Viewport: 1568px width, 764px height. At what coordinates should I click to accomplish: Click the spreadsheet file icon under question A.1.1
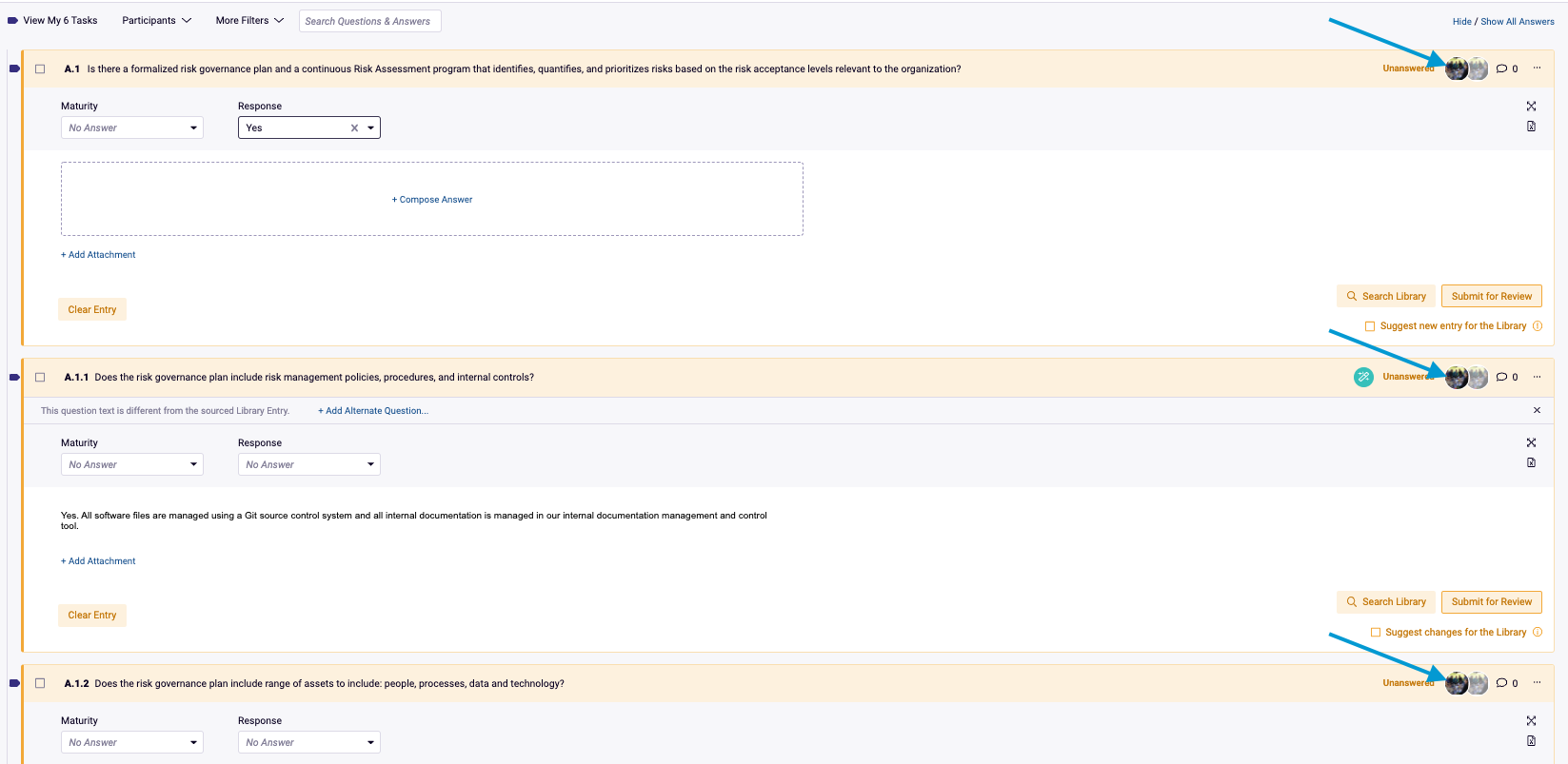click(x=1531, y=463)
